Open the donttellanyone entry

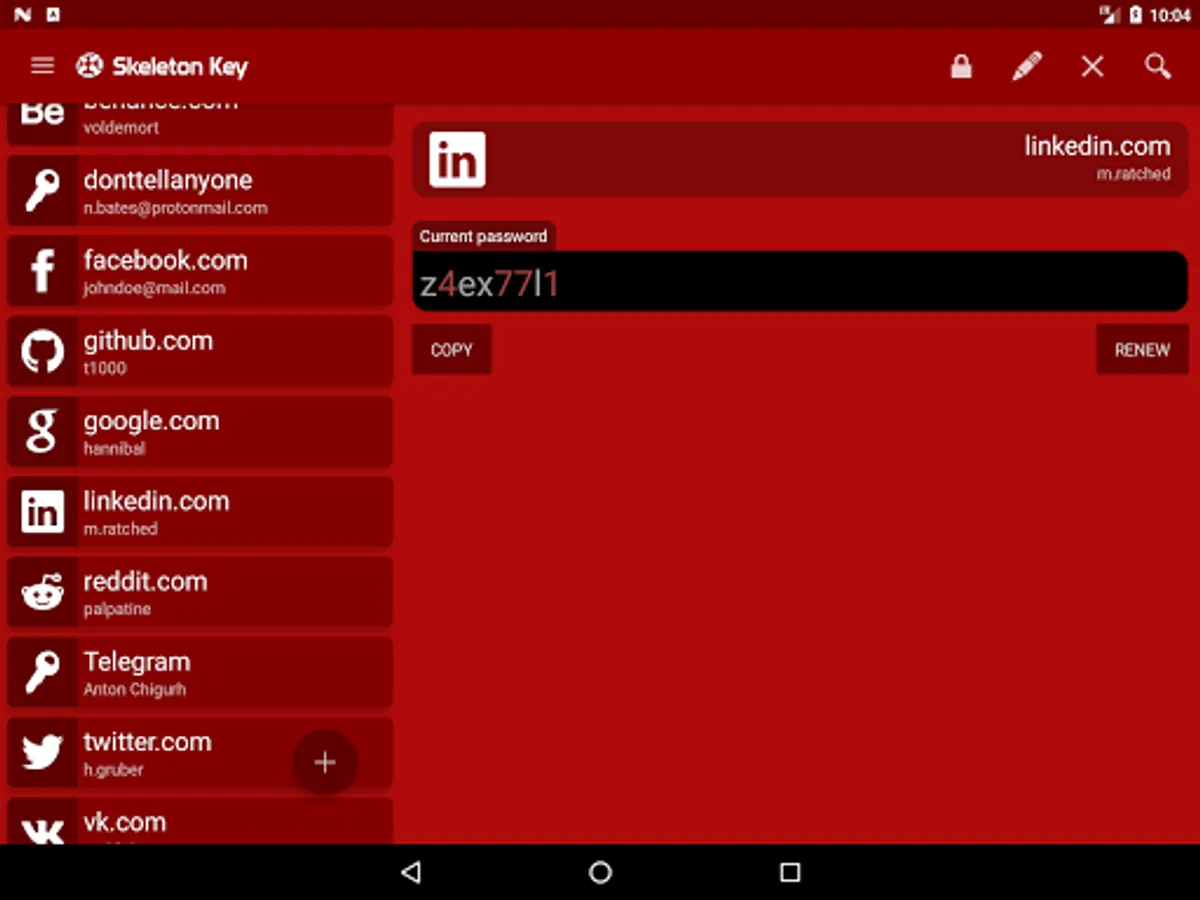coord(168,191)
